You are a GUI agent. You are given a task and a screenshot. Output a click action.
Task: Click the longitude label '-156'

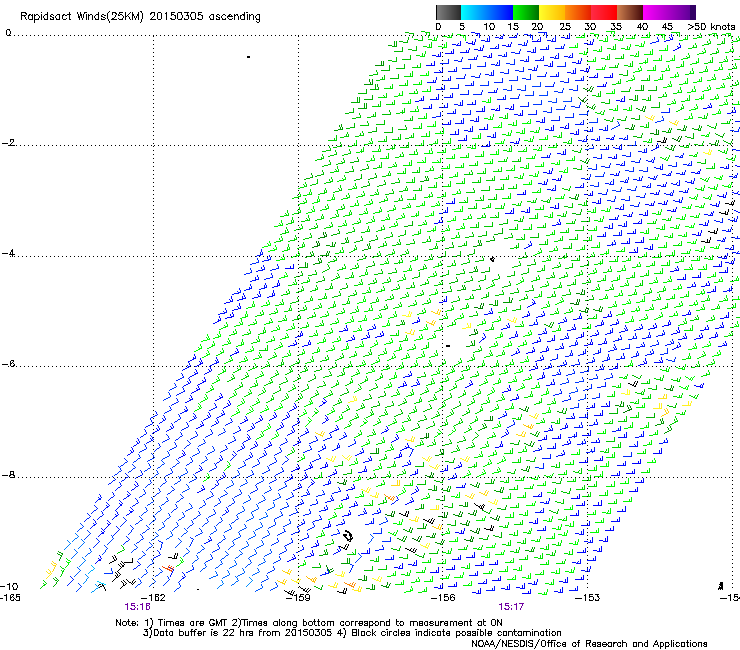click(443, 598)
